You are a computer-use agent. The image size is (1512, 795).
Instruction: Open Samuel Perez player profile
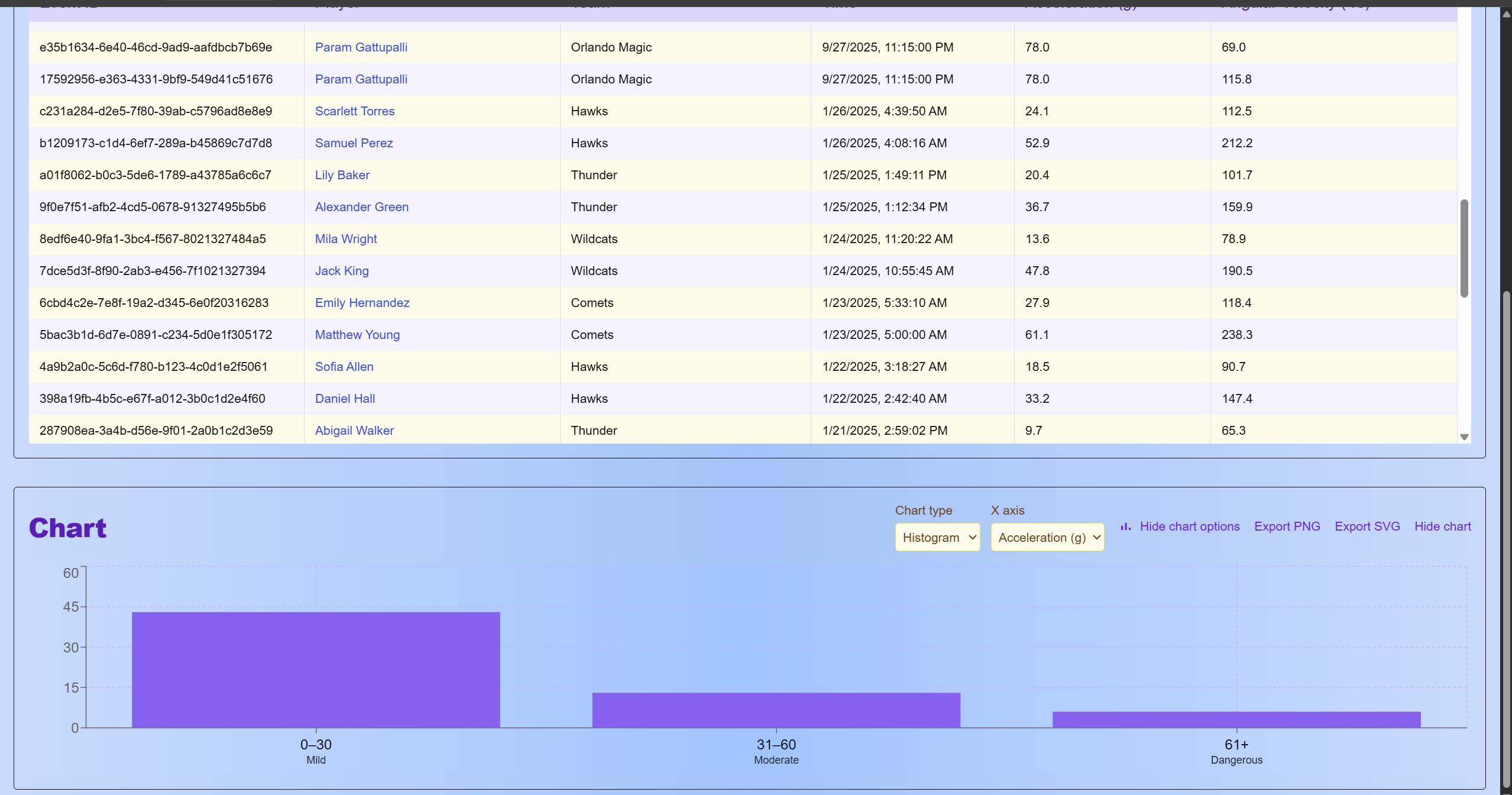point(354,143)
